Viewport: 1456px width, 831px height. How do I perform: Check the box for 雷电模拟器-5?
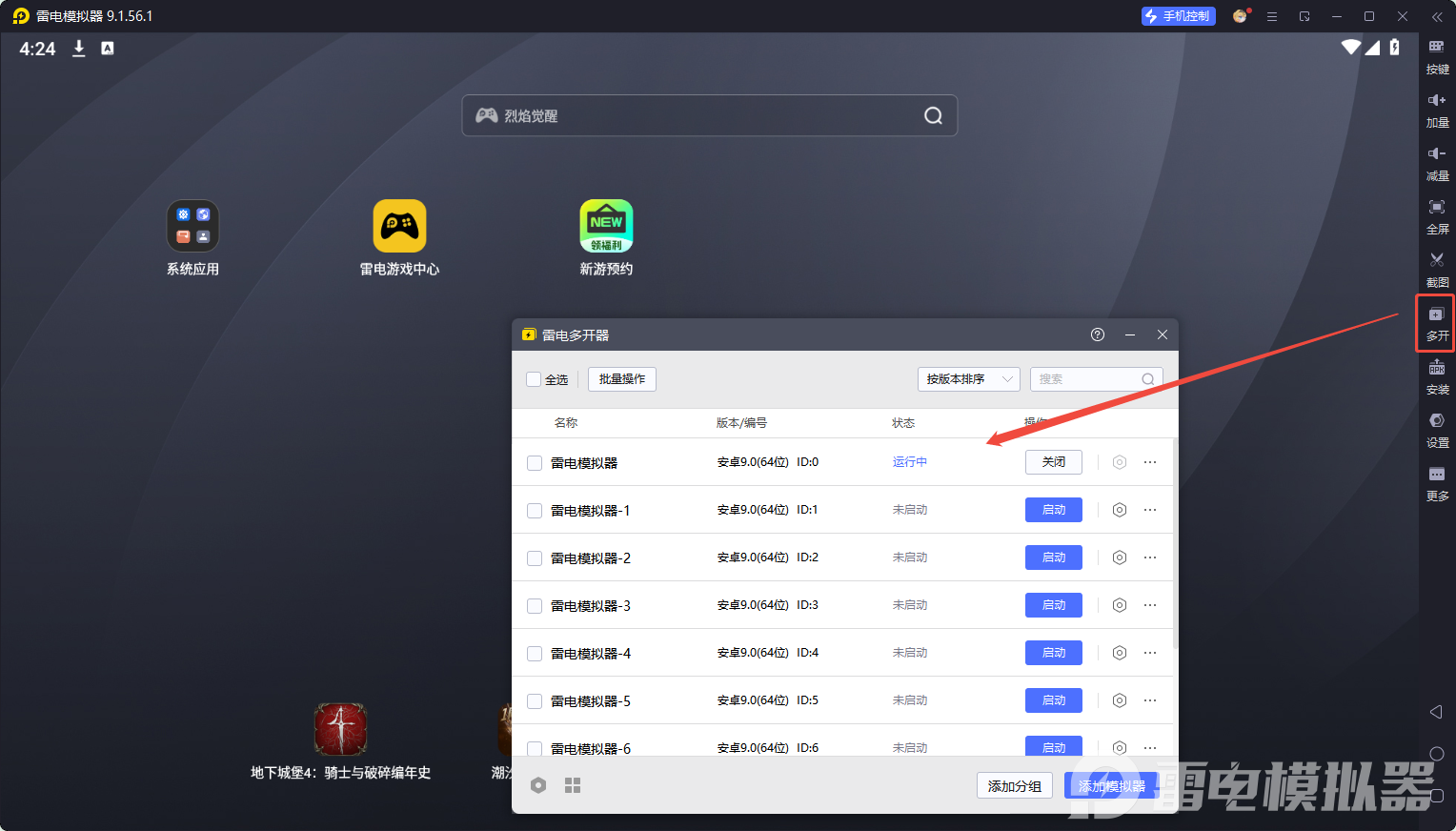(x=535, y=701)
